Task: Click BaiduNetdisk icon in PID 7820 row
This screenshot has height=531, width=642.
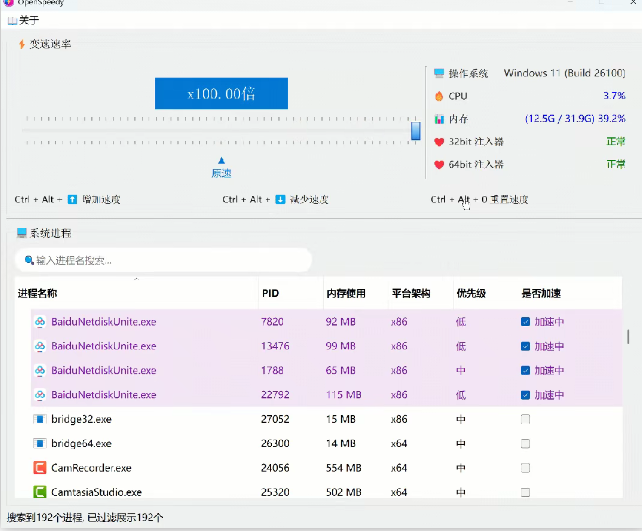Action: coord(40,322)
